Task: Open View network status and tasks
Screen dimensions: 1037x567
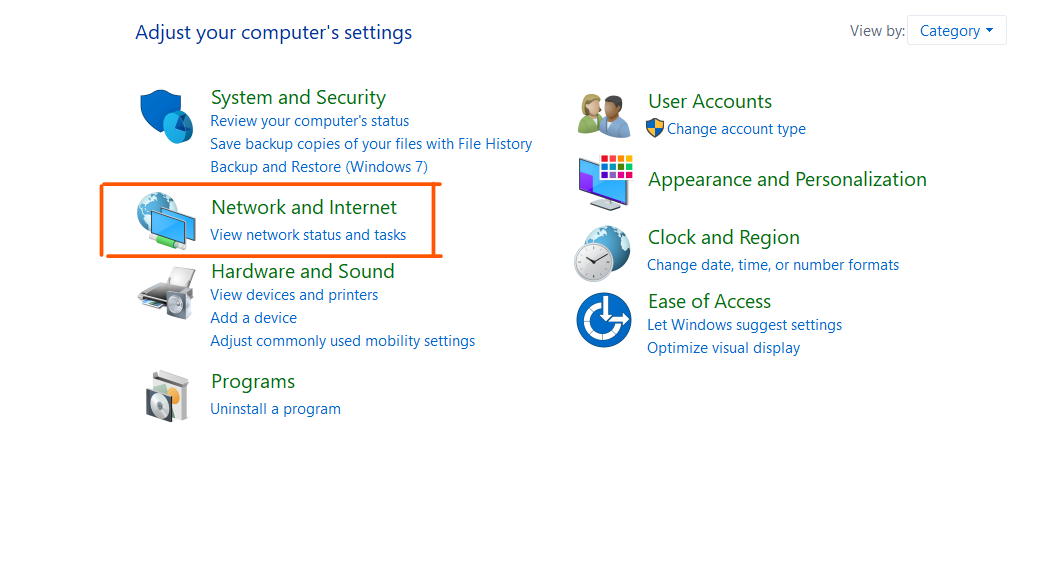Action: coord(308,235)
